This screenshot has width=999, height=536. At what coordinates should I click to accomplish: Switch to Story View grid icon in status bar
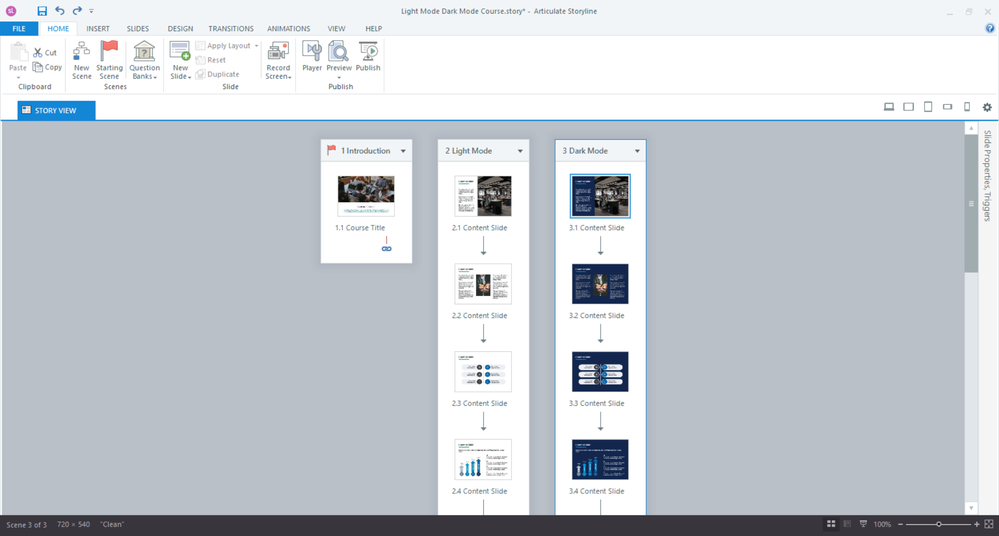pyautogui.click(x=831, y=524)
